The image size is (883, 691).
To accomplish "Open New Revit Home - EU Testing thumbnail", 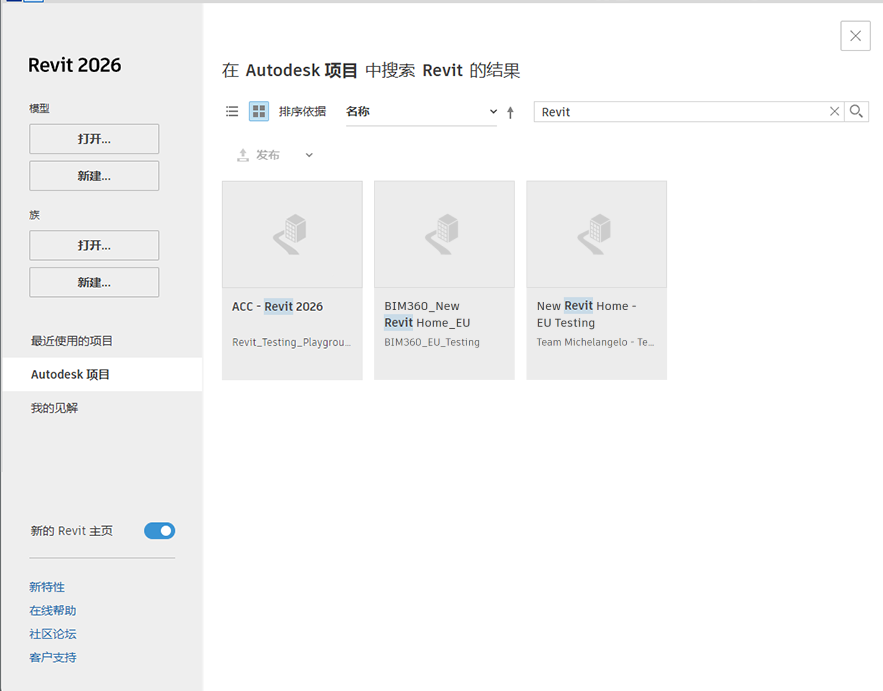I will coord(596,234).
